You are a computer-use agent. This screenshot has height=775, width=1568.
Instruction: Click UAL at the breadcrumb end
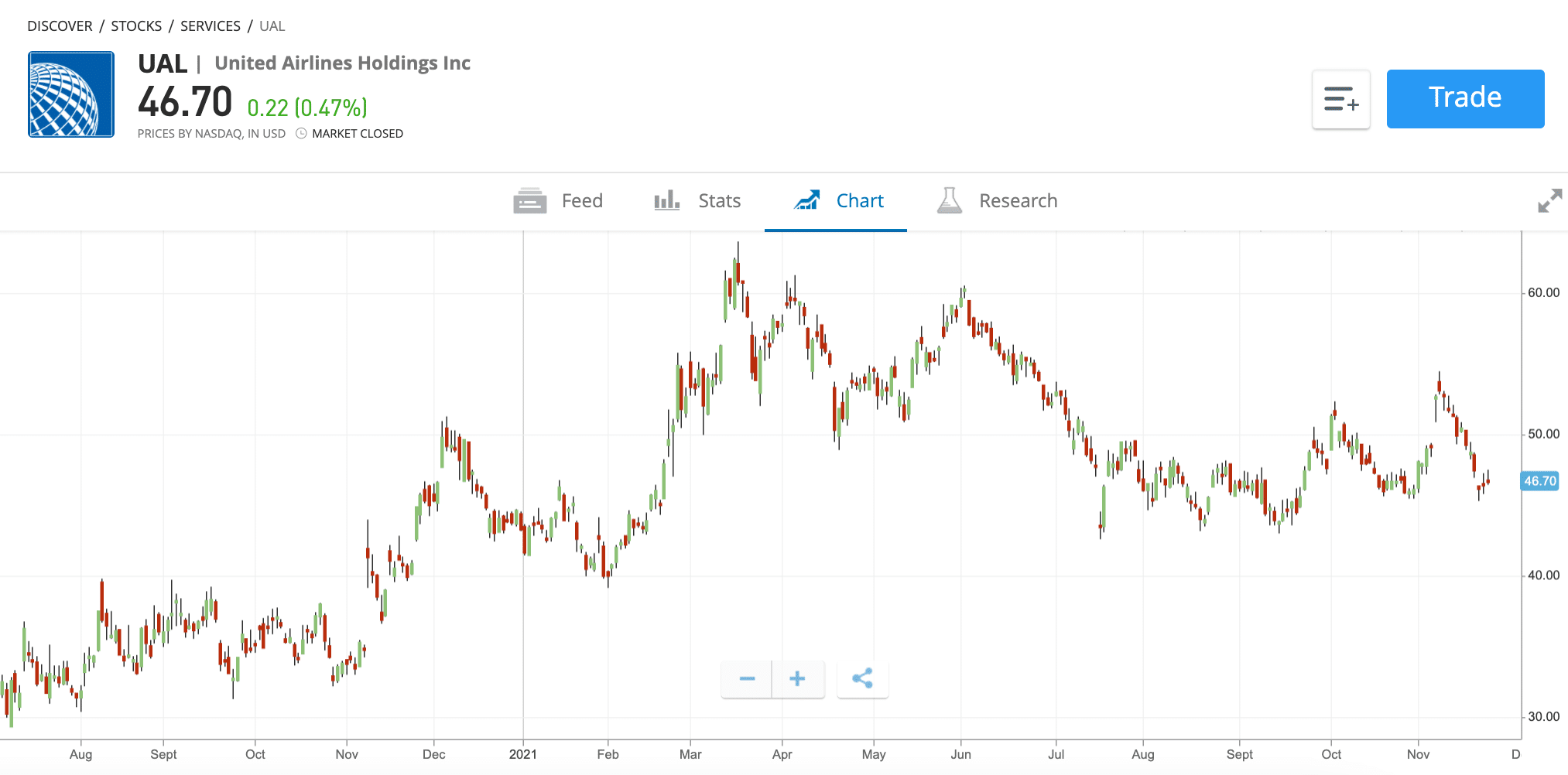pyautogui.click(x=272, y=26)
